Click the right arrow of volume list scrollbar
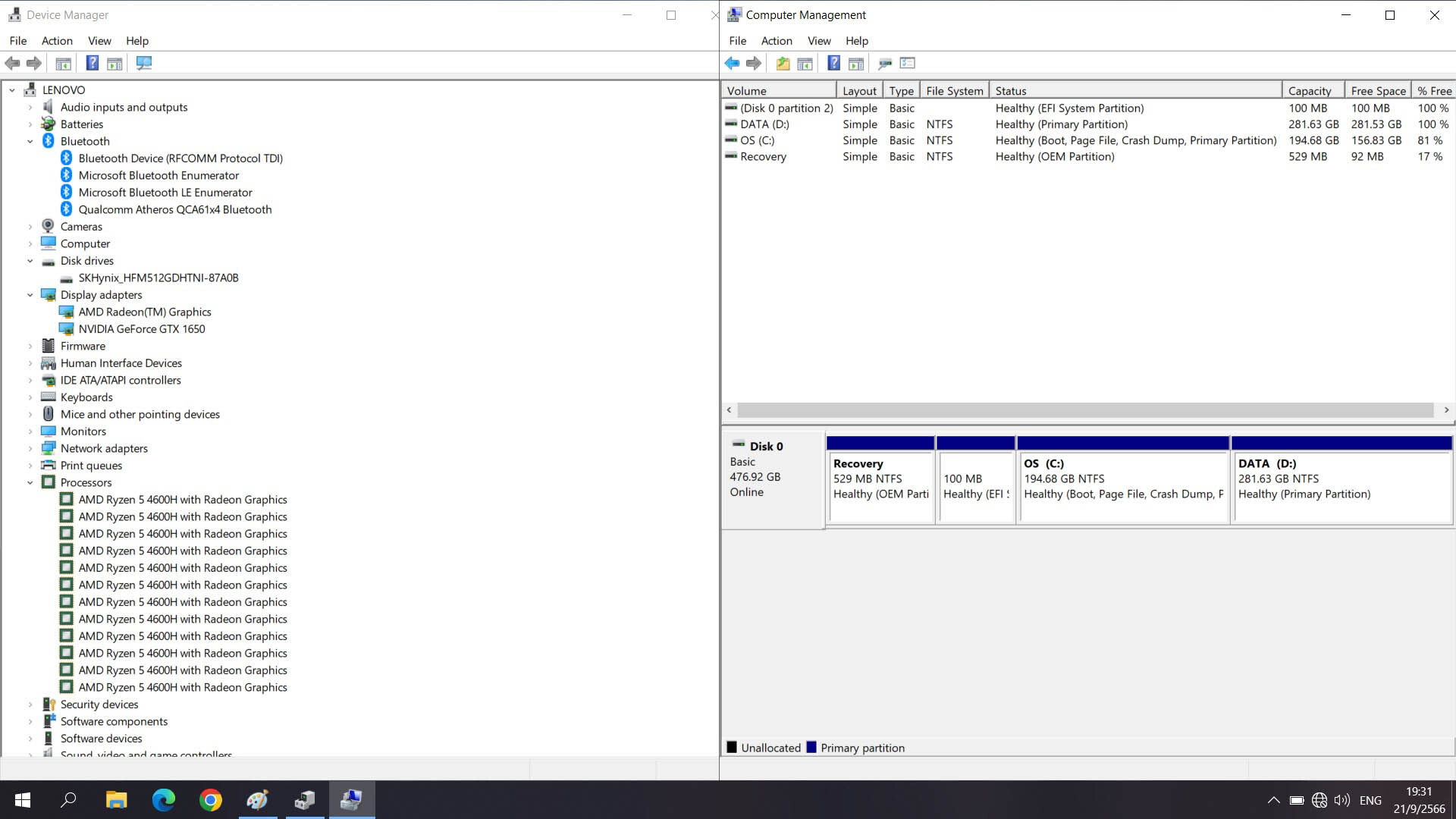1456x819 pixels. coord(1446,410)
